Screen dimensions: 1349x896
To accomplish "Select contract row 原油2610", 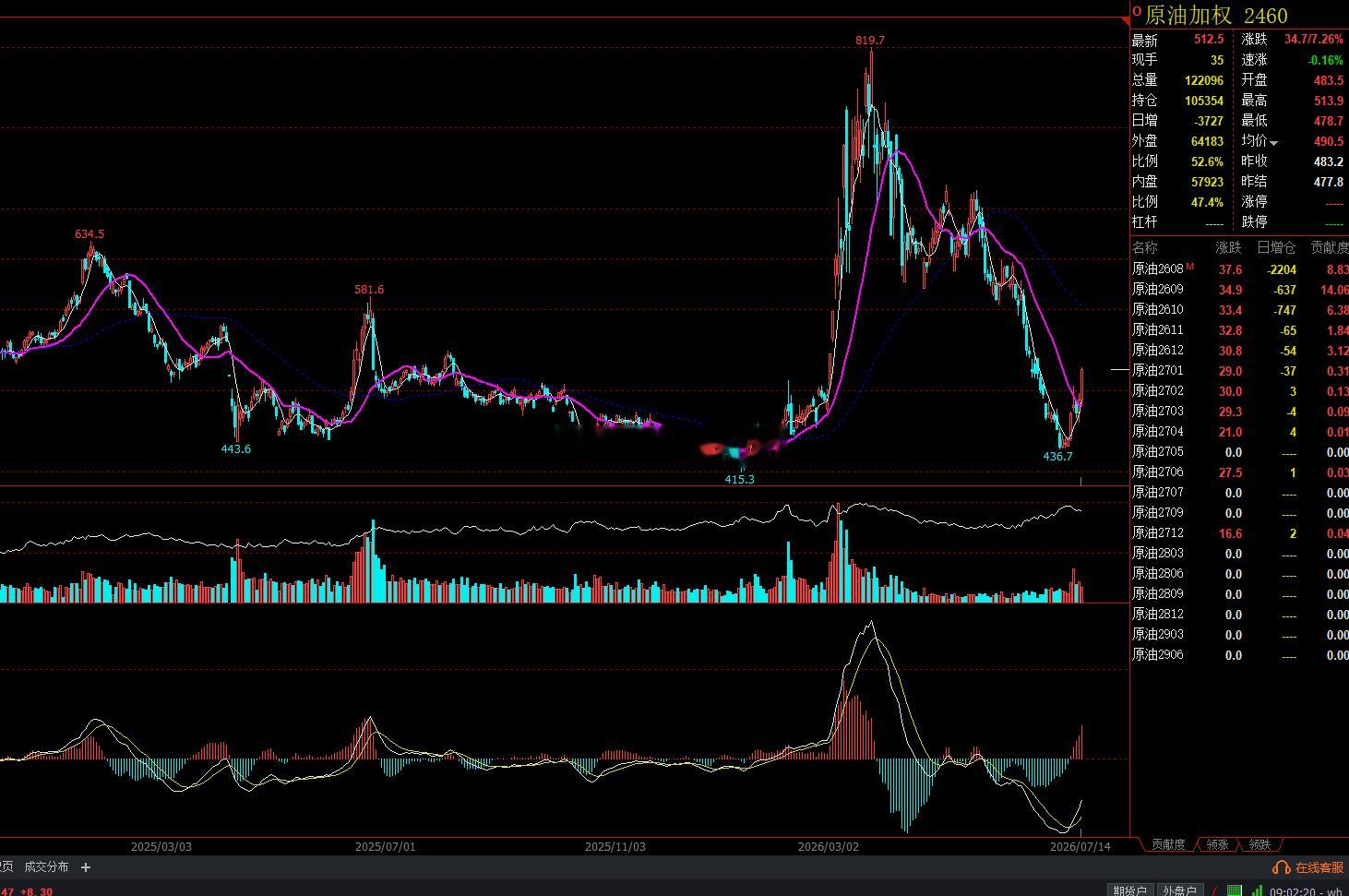I will point(1240,310).
